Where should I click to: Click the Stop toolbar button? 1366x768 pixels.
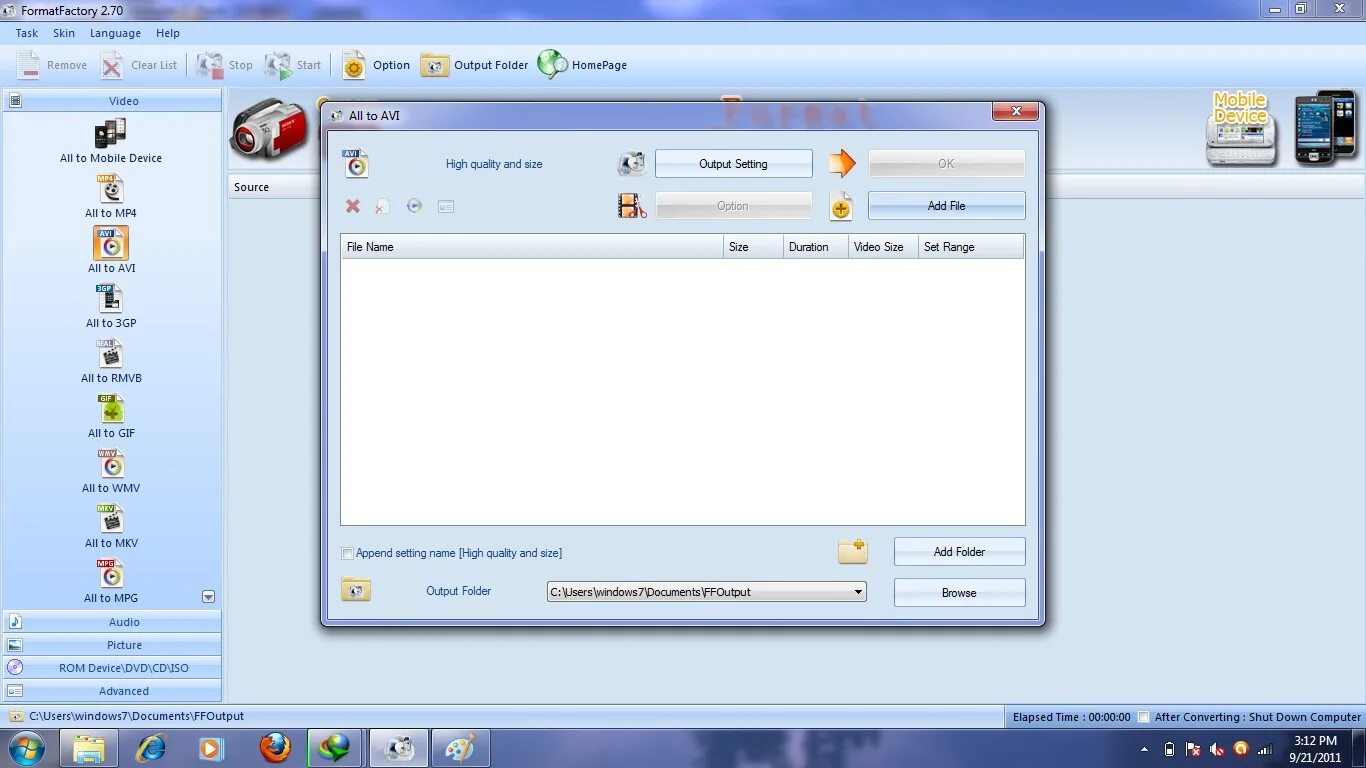coord(224,65)
